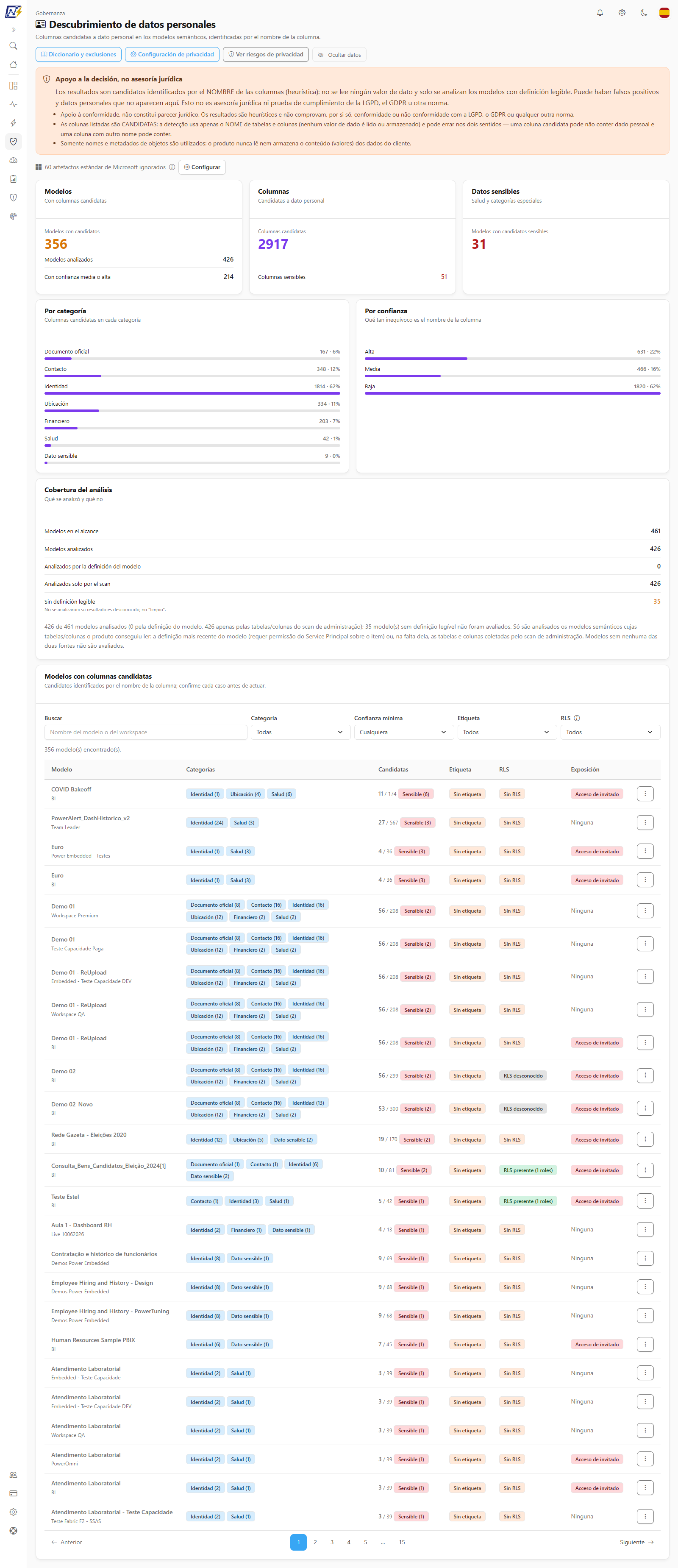Open row menu for Teste Estel

tap(645, 1201)
